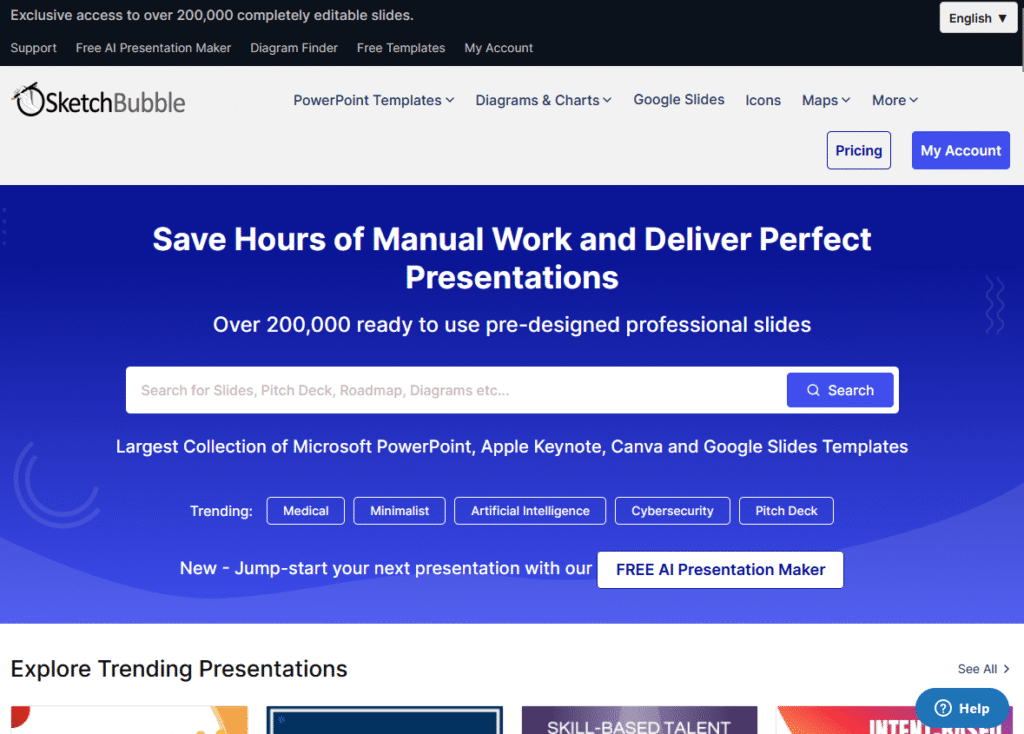This screenshot has height=734, width=1024.
Task: Open the Help chat widget
Action: pyautogui.click(x=961, y=708)
